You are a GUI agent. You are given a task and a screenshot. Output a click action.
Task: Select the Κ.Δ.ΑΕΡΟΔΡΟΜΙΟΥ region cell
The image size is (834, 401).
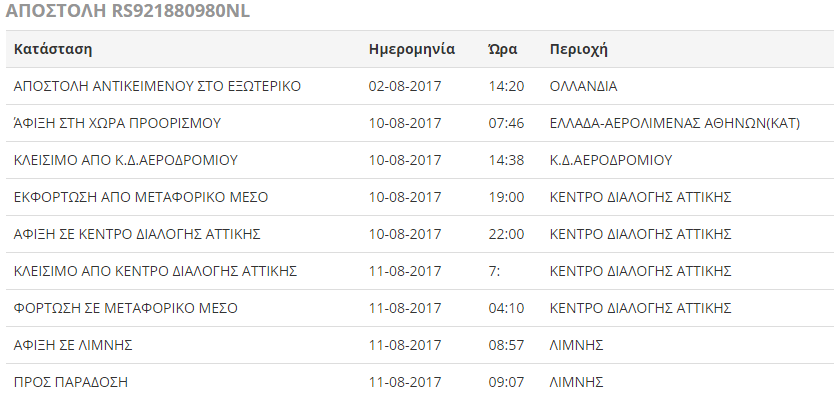[x=611, y=160]
